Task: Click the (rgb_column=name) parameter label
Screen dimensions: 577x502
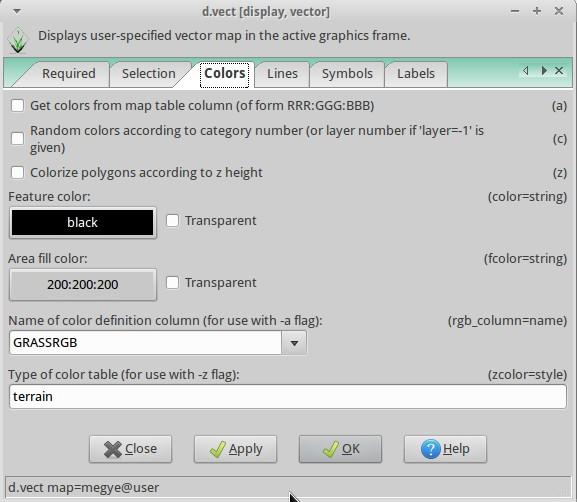Action: (x=507, y=321)
